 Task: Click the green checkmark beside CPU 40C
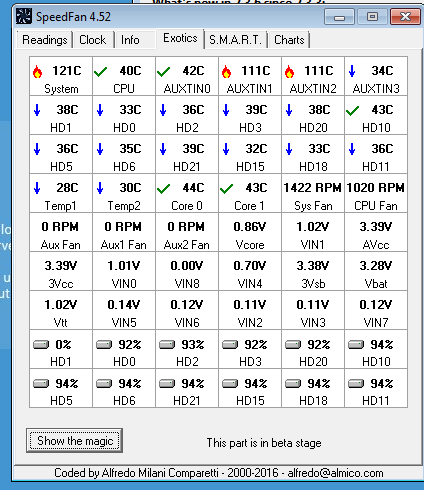[100, 72]
